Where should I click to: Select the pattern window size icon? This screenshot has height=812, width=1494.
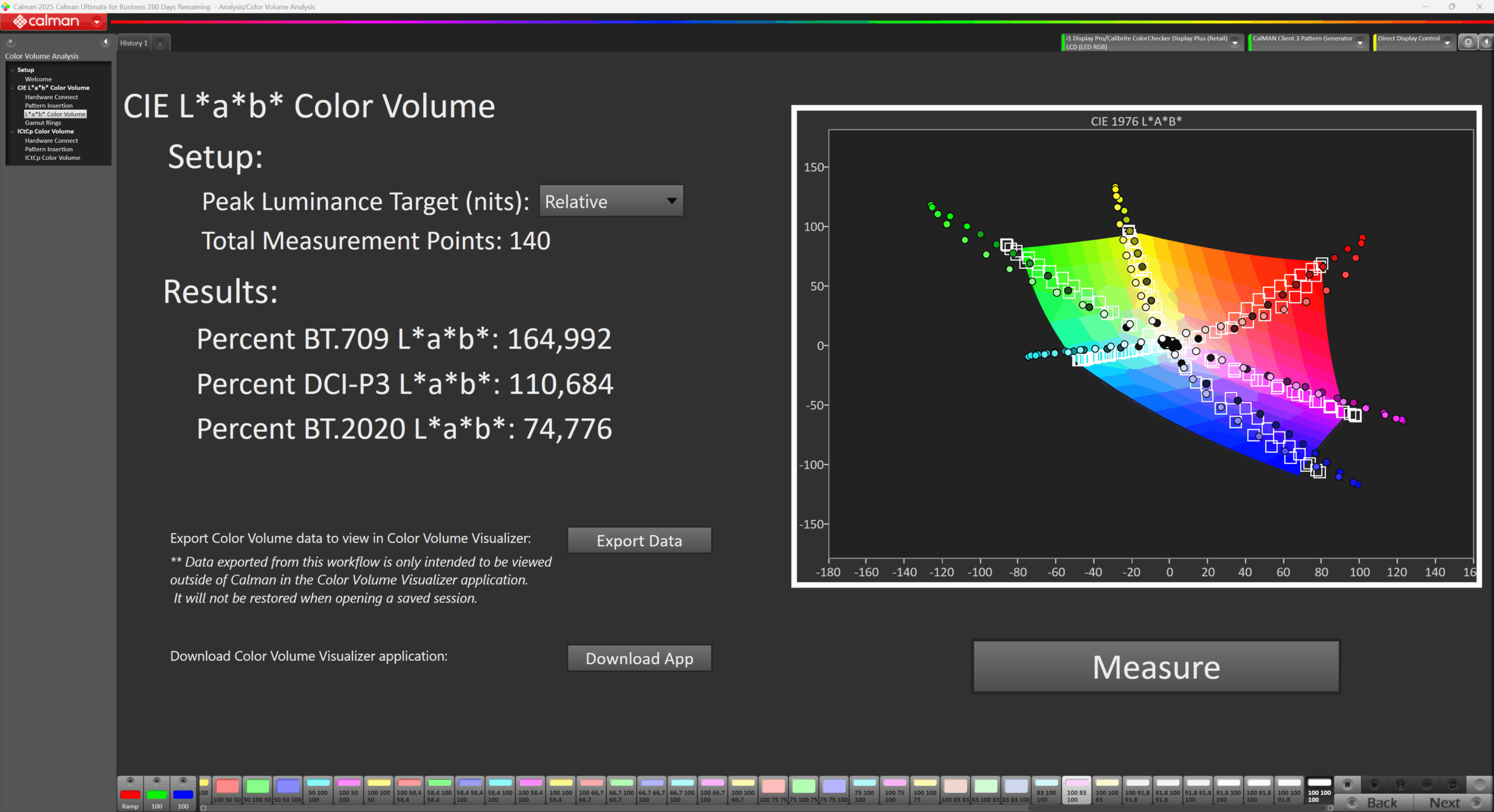pyautogui.click(x=1400, y=785)
